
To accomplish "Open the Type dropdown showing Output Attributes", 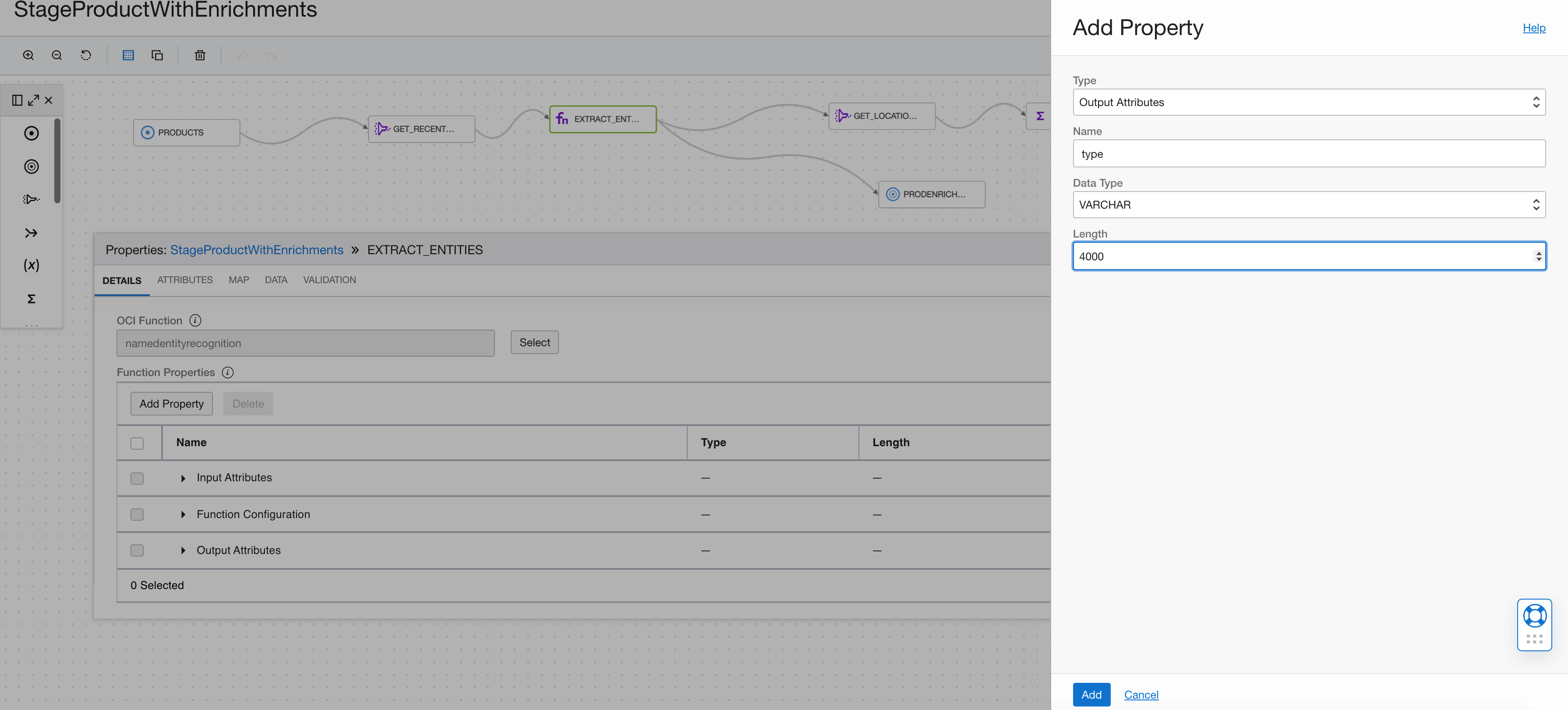I will (x=1309, y=102).
